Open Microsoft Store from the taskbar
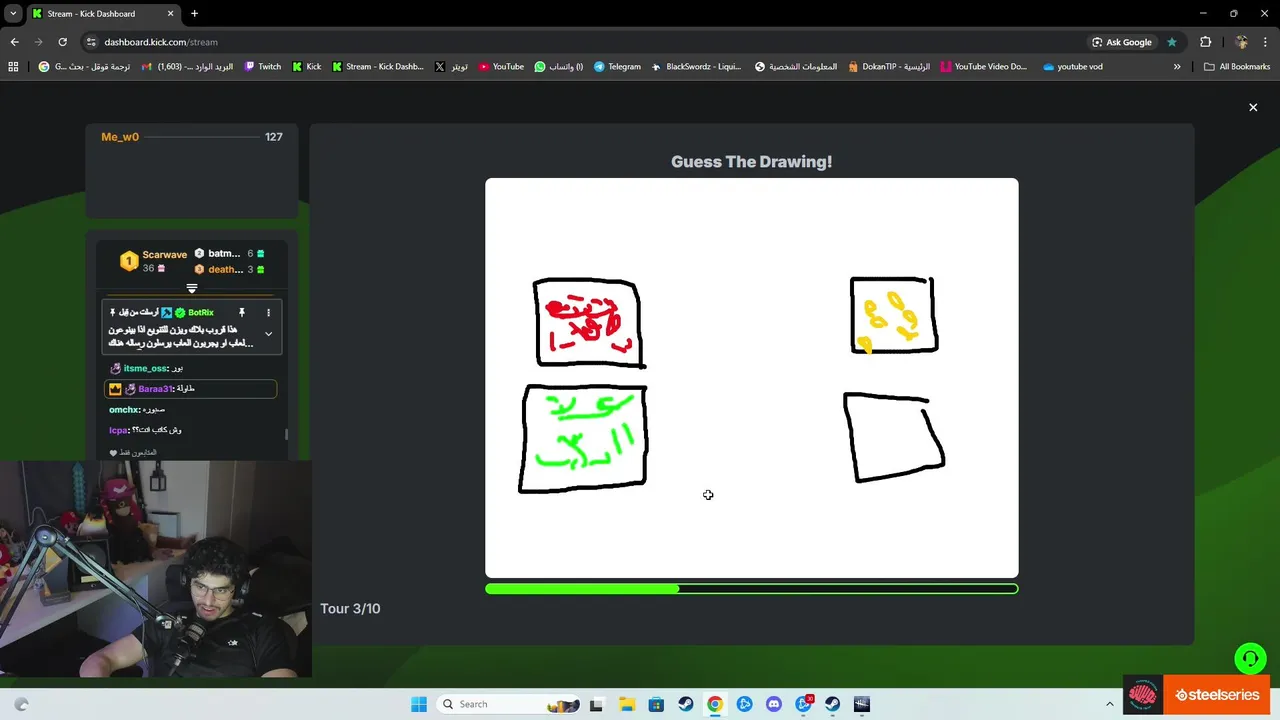1280x720 pixels. (x=655, y=704)
